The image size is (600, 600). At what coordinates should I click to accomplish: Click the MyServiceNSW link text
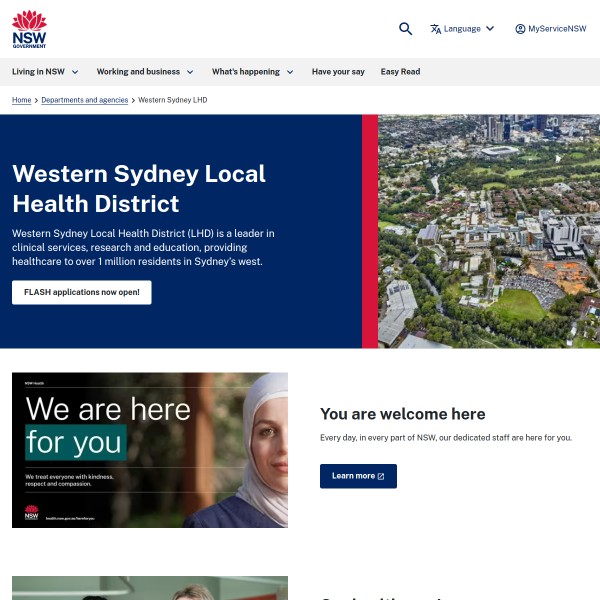(x=557, y=29)
